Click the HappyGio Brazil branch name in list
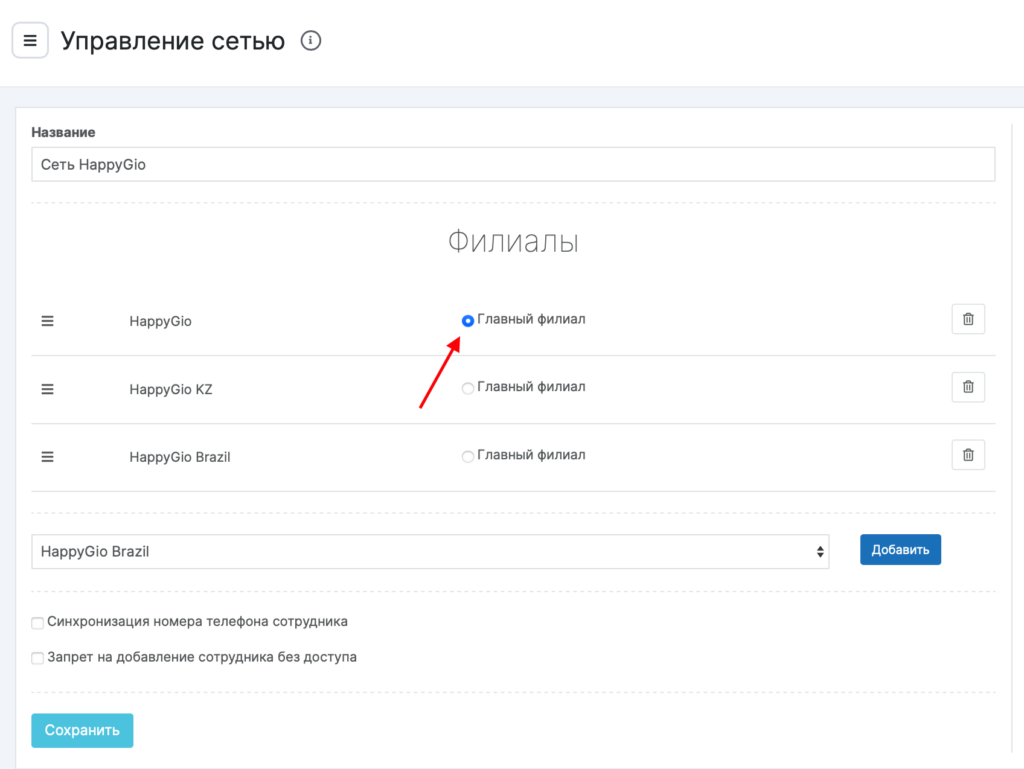Viewport: 1024px width, 769px height. (180, 457)
